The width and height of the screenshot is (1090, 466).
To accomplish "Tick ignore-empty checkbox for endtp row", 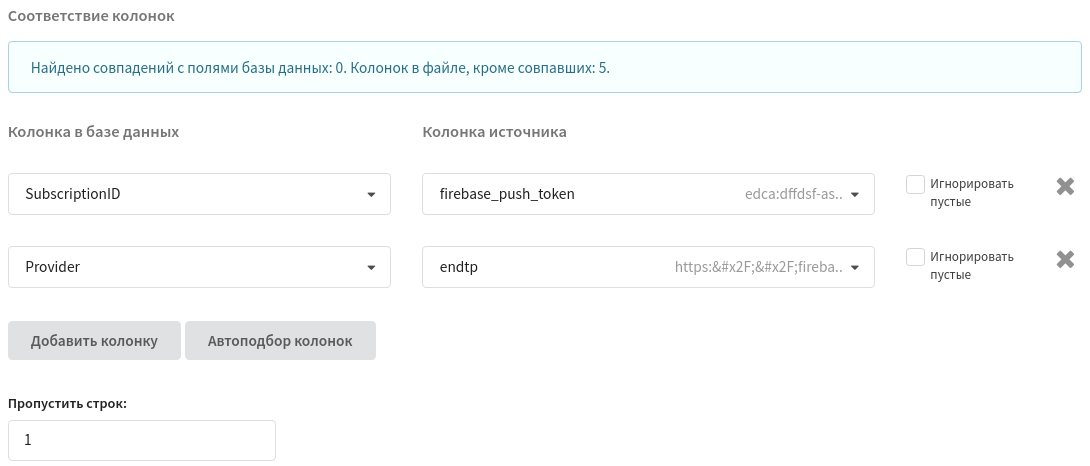I will [x=916, y=257].
